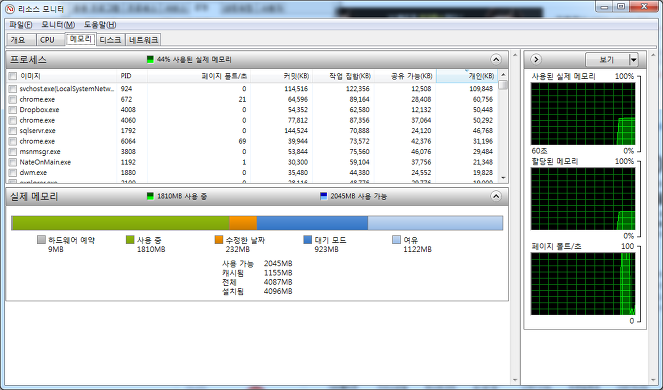
Task: Click the process list scrollbar thumb
Action: [x=503, y=85]
